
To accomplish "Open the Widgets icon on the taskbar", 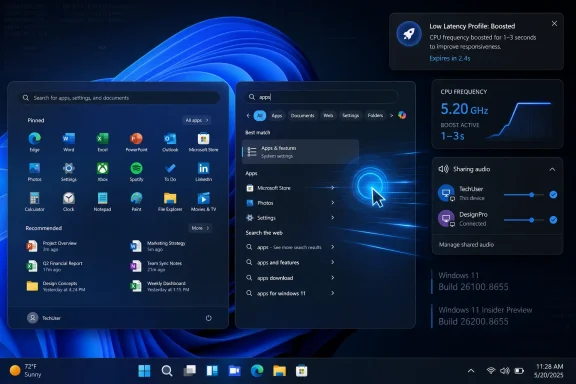I will pos(212,371).
